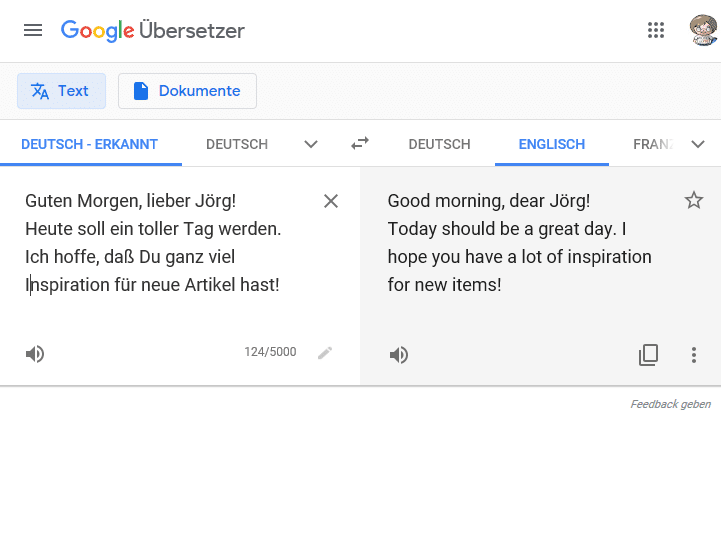Switch to Dokumente translation mode
721x538 pixels.
coord(187,91)
